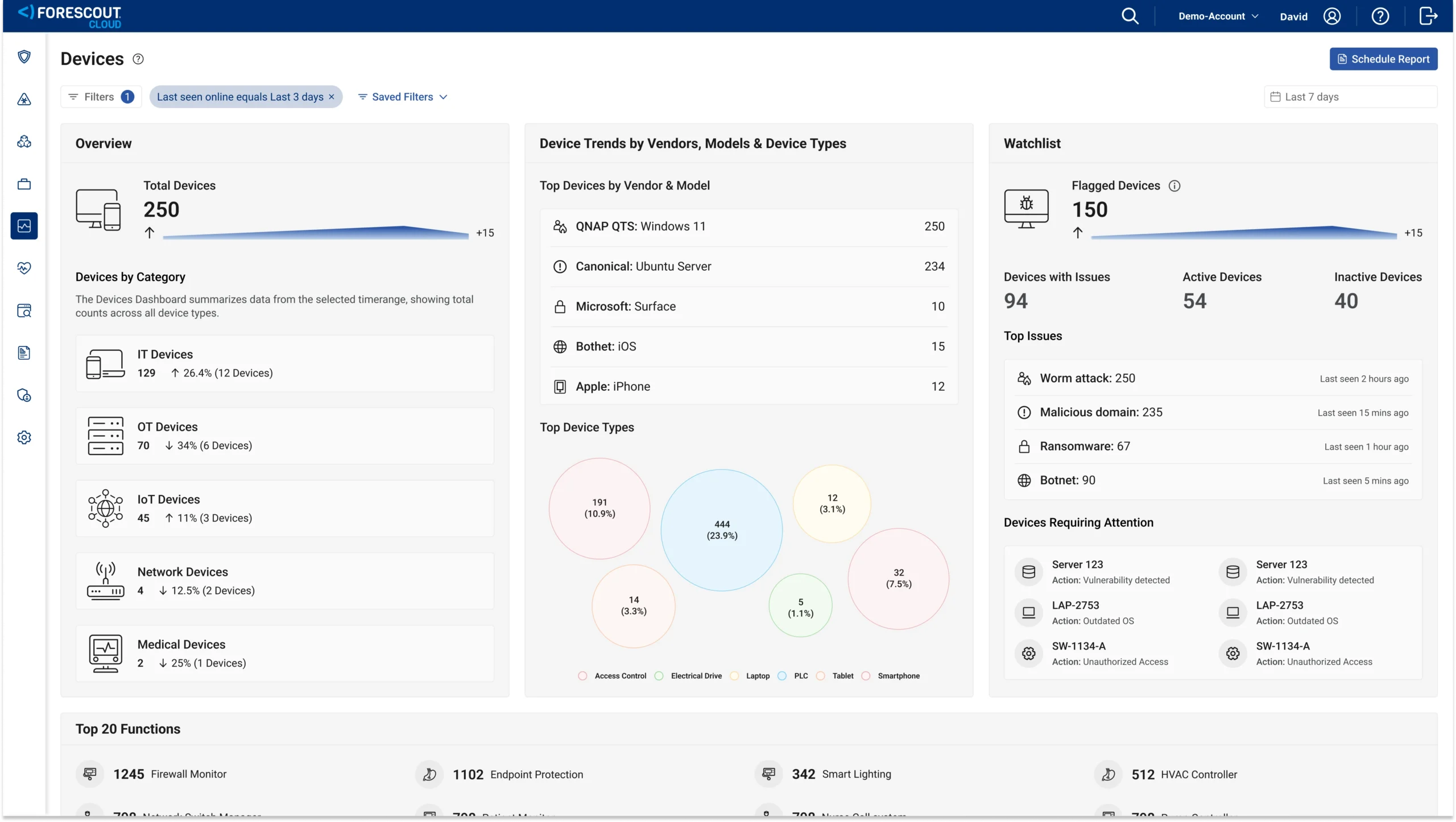The width and height of the screenshot is (1456, 822).
Task: Click the search magnifier icon in header
Action: pos(1130,16)
